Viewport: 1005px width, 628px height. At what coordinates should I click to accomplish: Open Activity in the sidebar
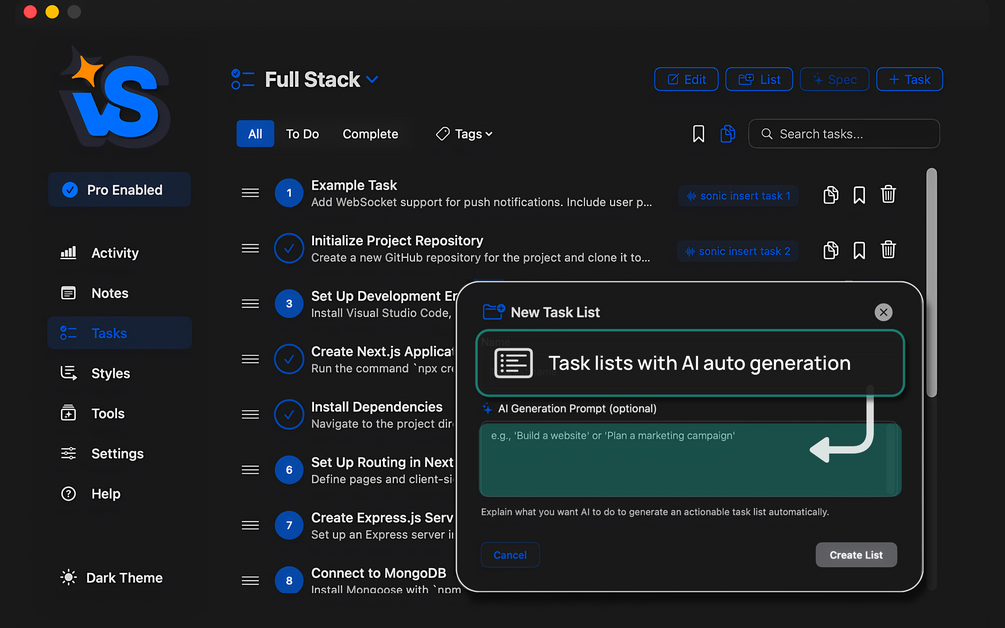114,253
